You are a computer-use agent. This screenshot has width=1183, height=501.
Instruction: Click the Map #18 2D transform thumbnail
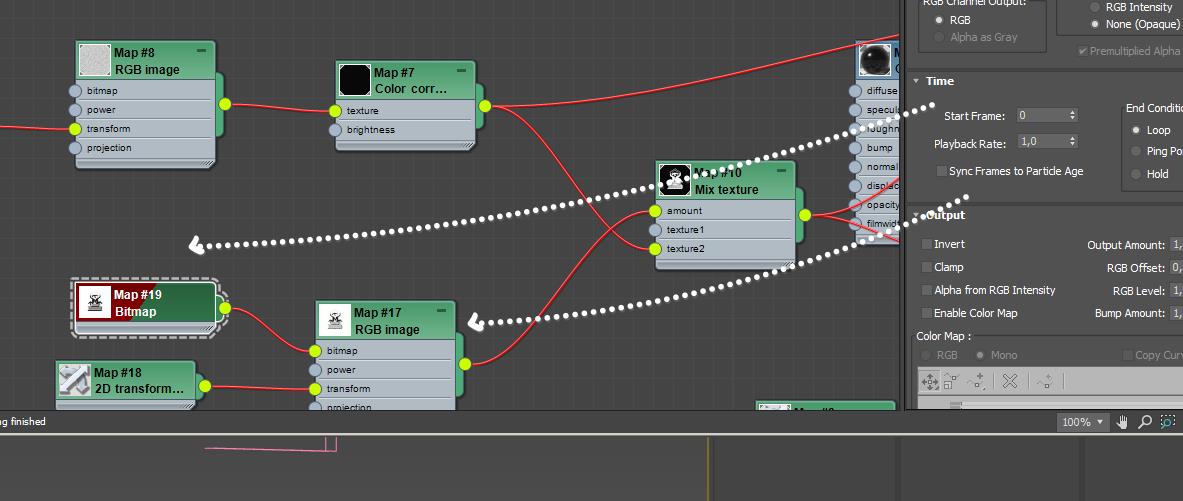click(75, 380)
